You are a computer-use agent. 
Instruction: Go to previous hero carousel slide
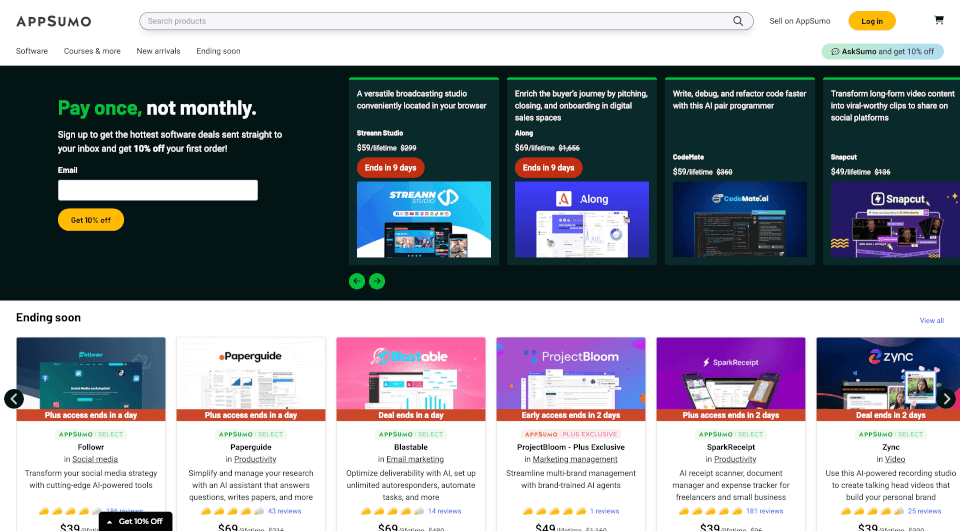pyautogui.click(x=357, y=281)
